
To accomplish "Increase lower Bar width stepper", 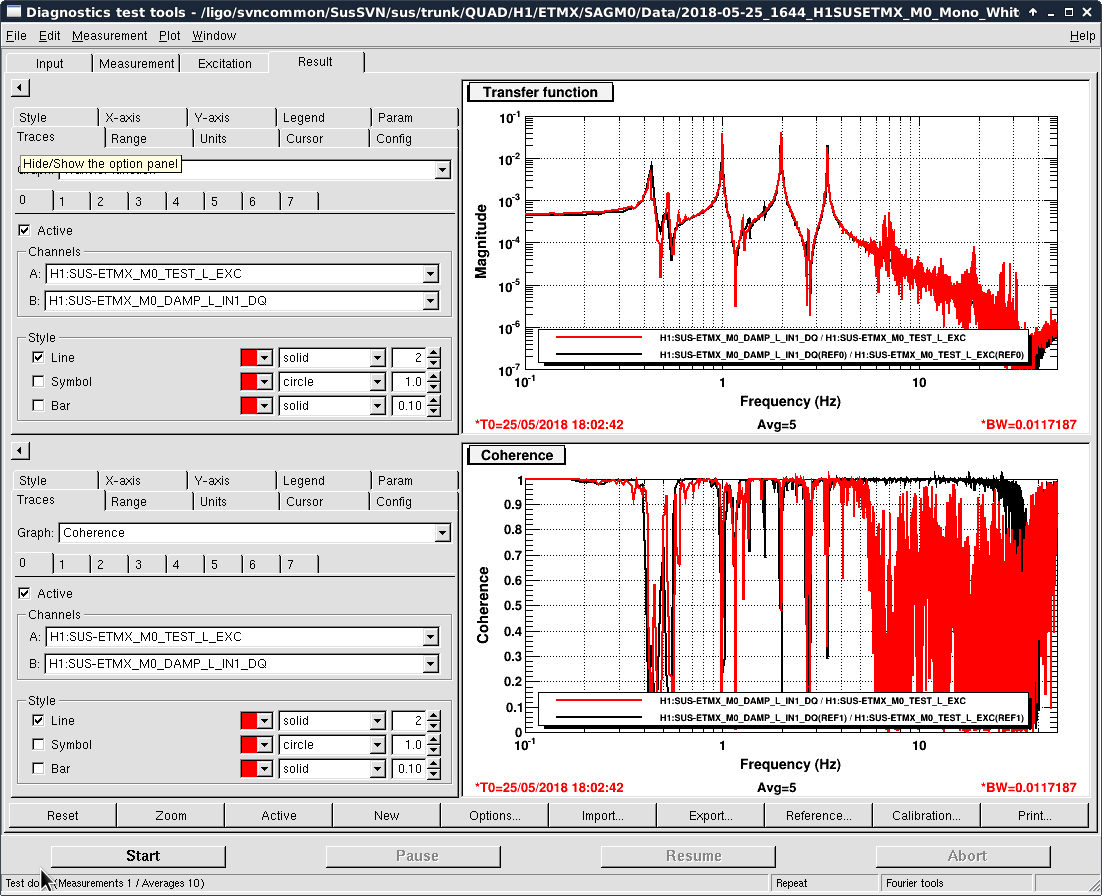I will pyautogui.click(x=433, y=764).
